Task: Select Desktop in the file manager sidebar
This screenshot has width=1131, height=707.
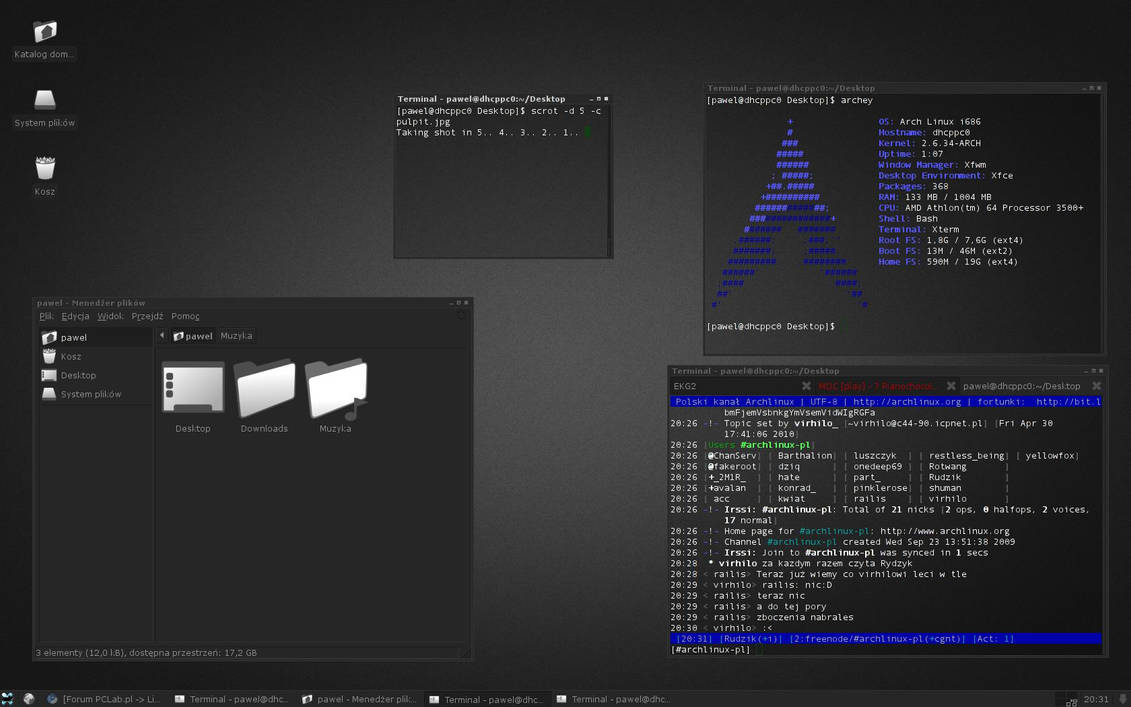Action: (78, 374)
